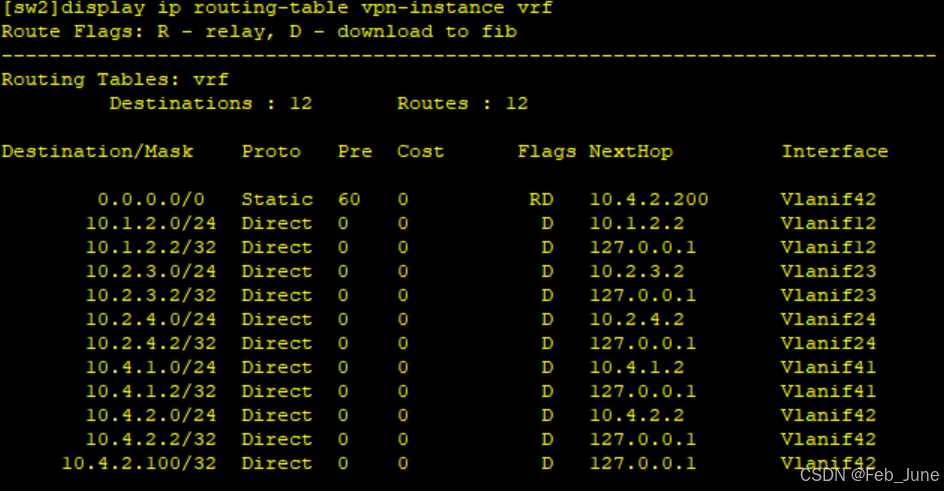Viewport: 944px width, 491px height.
Task: Click destination 10.4.2.100/32
Action: click(x=139, y=463)
